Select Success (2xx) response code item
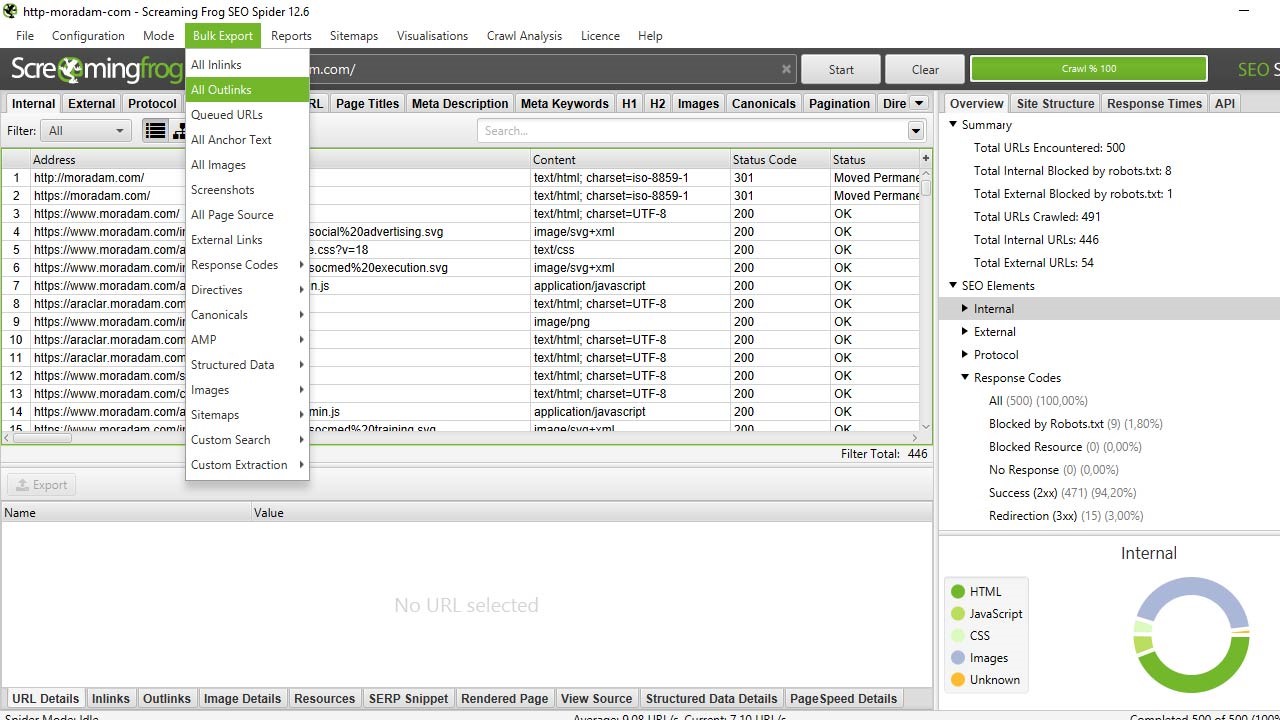This screenshot has height=720, width=1280. point(1062,493)
